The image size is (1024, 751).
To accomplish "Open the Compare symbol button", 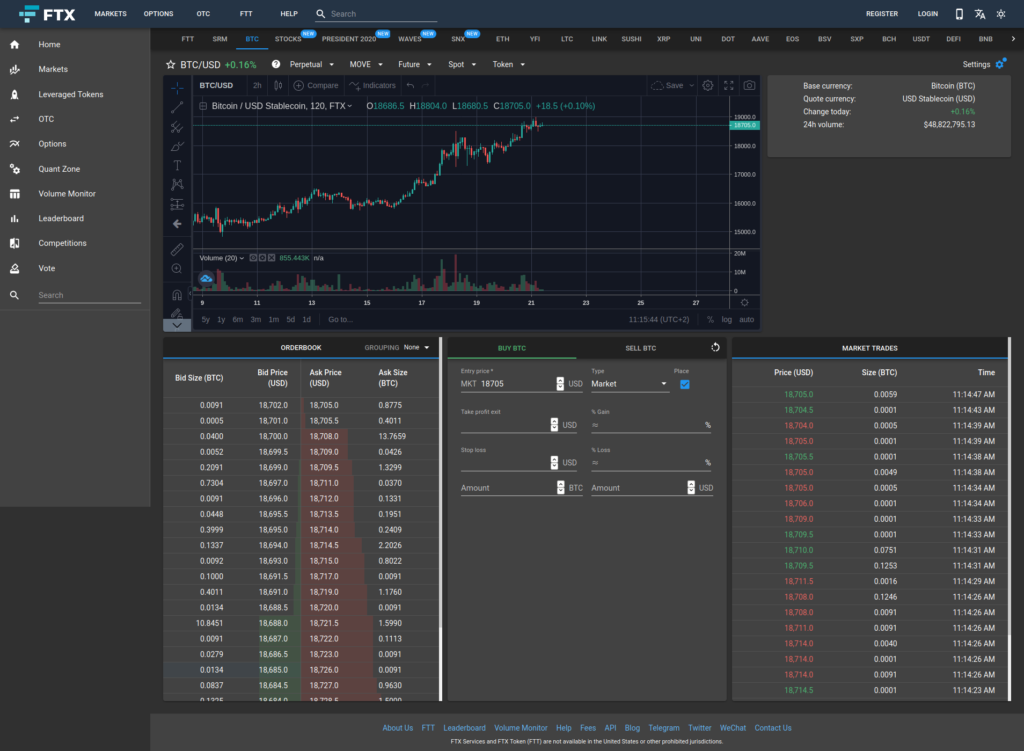I will tap(316, 86).
